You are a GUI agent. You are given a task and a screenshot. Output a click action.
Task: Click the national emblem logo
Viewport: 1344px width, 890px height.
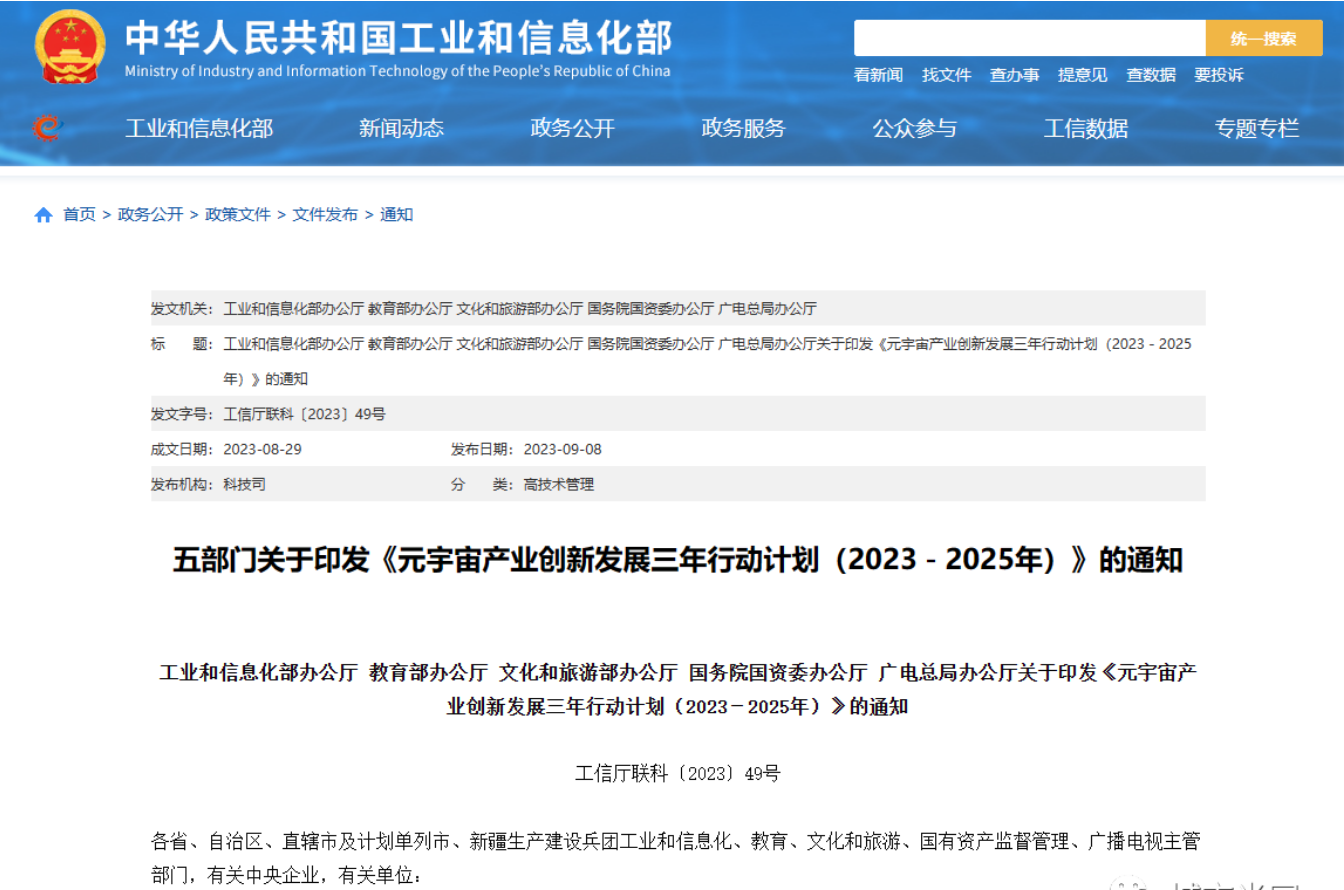coord(69,46)
